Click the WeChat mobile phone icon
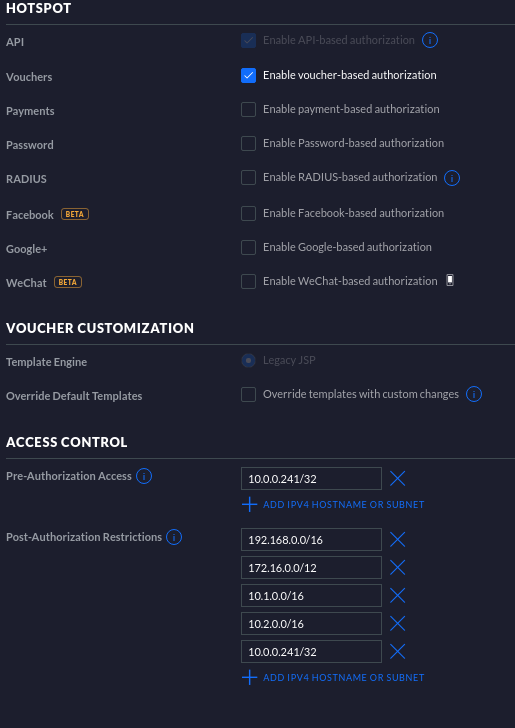Image resolution: width=515 pixels, height=728 pixels. coord(450,280)
